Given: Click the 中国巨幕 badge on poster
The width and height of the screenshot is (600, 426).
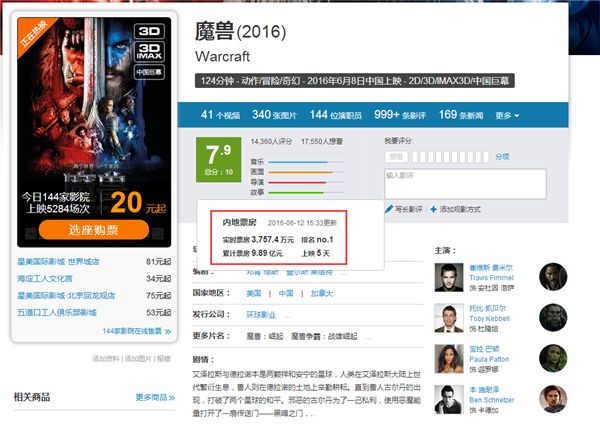Looking at the screenshot, I should (x=150, y=72).
